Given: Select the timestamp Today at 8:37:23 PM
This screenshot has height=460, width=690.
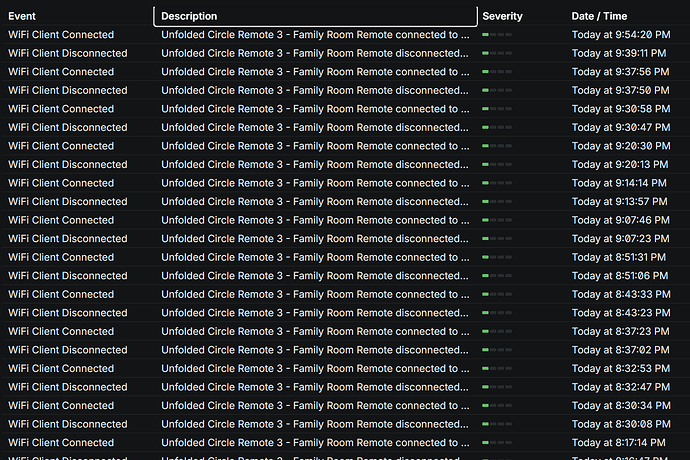Looking at the screenshot, I should [620, 331].
